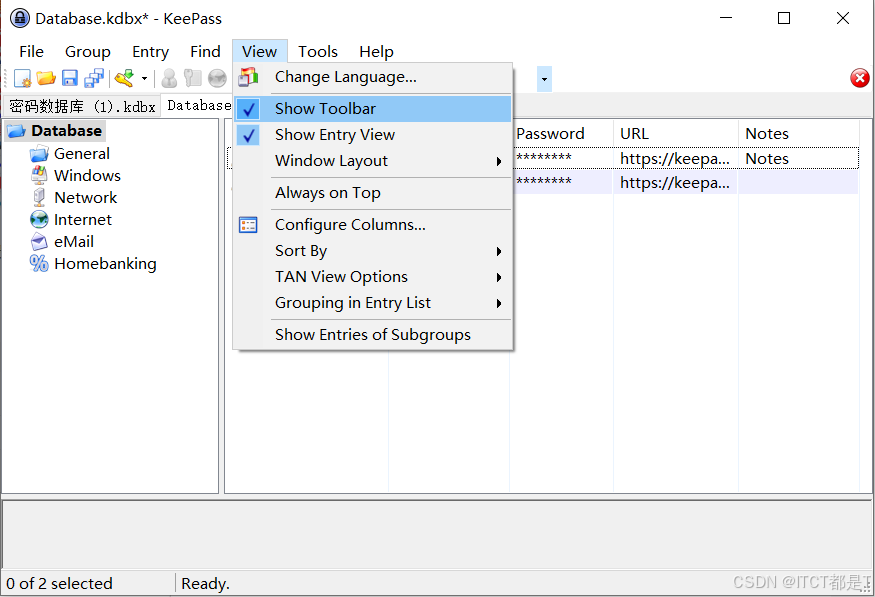
Task: Expand the TAN View Options submenu arrow
Action: pyautogui.click(x=499, y=277)
